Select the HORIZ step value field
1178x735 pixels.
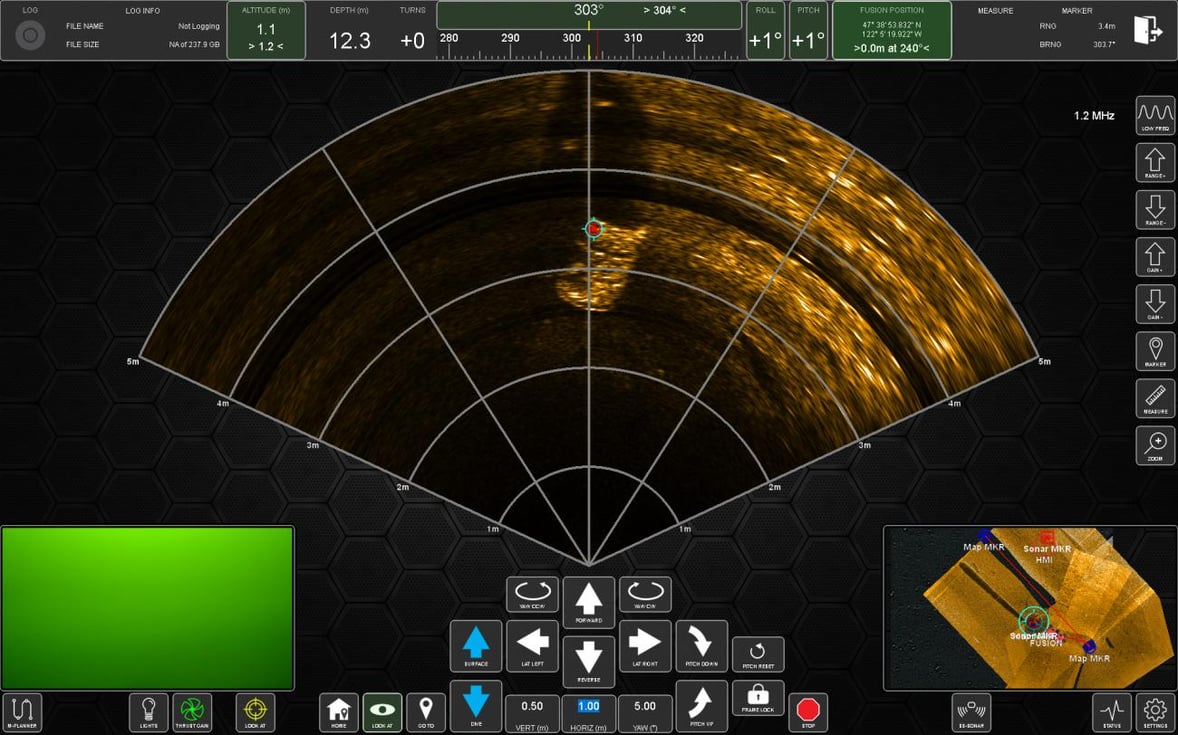coord(588,707)
